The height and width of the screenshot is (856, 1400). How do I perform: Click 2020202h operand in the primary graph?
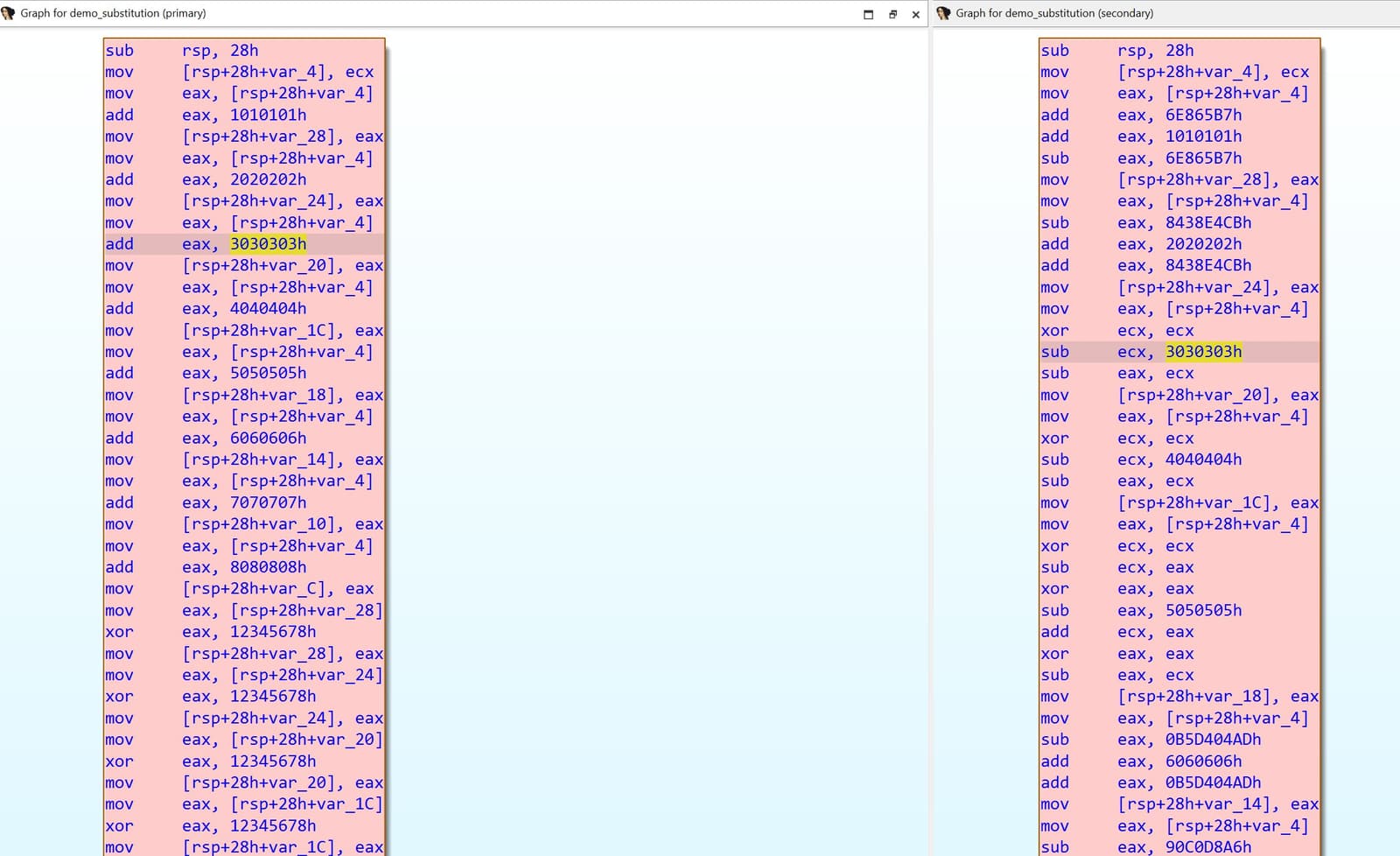pyautogui.click(x=269, y=179)
